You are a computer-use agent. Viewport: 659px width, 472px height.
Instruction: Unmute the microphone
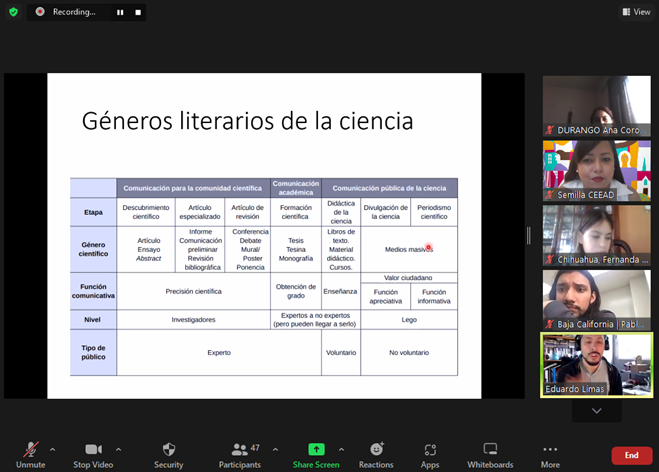30,455
